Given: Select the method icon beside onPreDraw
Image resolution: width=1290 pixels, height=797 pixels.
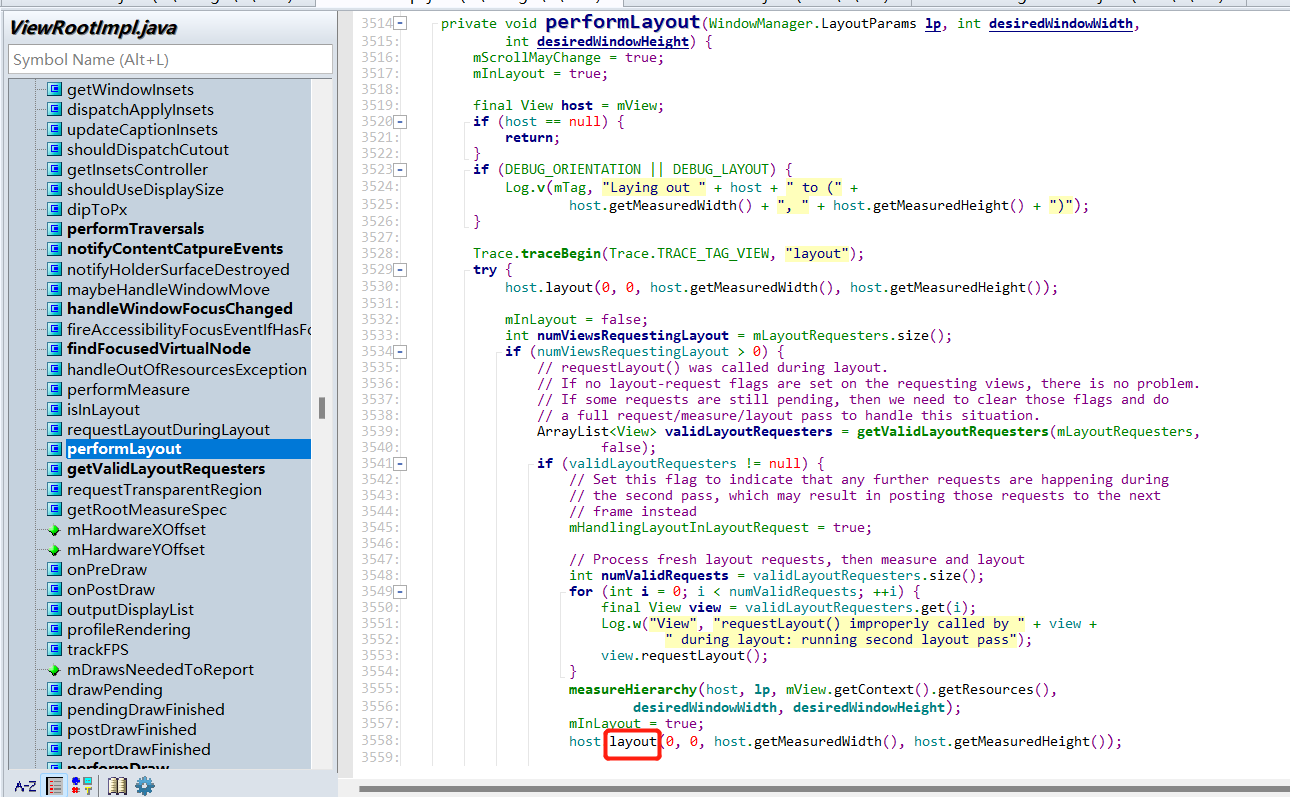Looking at the screenshot, I should (54, 570).
